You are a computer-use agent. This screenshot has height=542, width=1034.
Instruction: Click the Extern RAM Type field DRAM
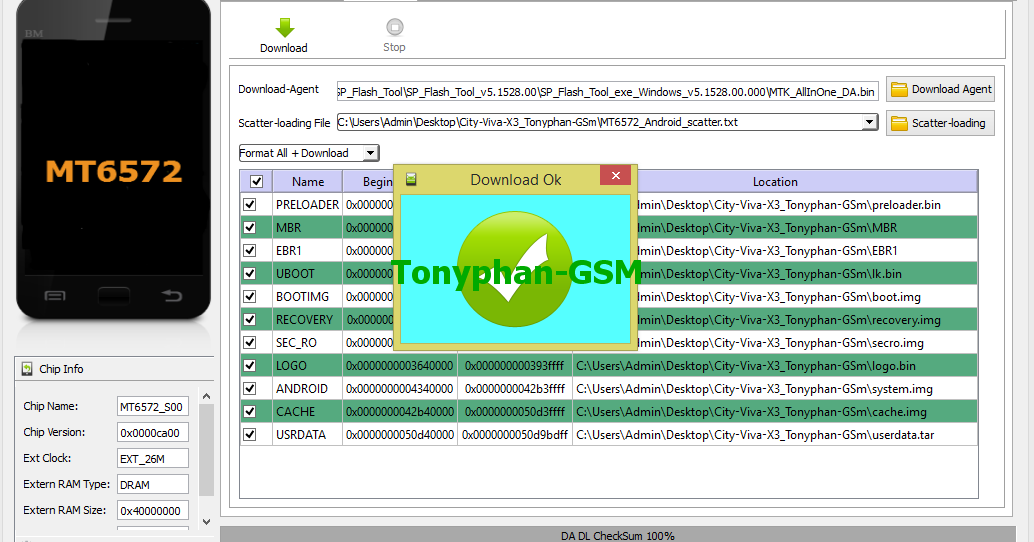(x=153, y=485)
